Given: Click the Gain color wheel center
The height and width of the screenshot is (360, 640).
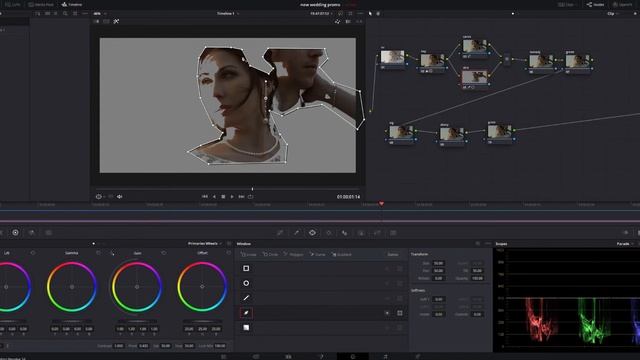Looking at the screenshot, I should (137, 287).
